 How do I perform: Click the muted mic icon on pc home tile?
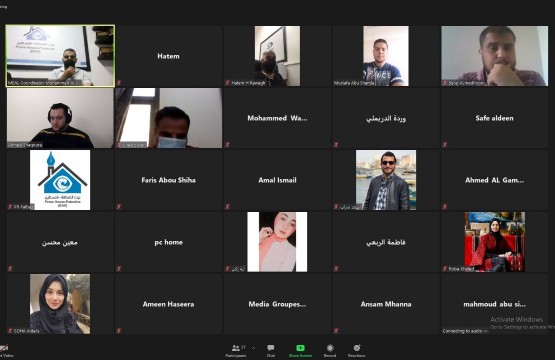coord(119,269)
